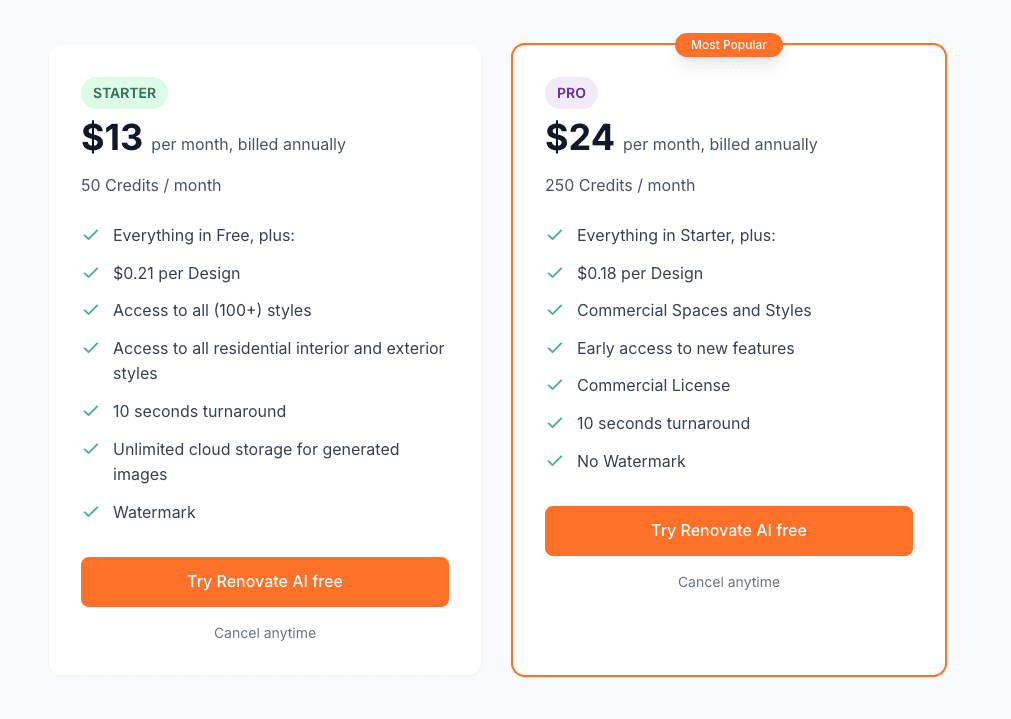The height and width of the screenshot is (719, 1011).
Task: Click checkmark beside residential interior and exterior styles
Action: point(91,348)
